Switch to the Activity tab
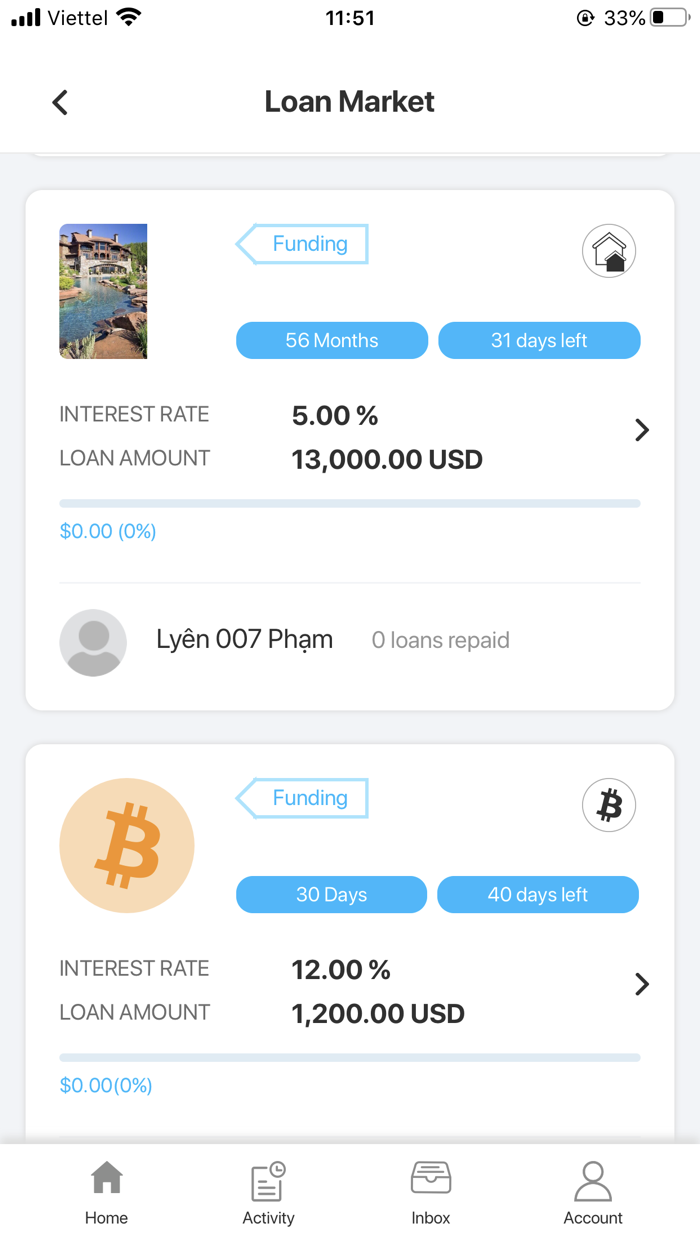Image resolution: width=700 pixels, height=1244 pixels. click(x=268, y=1192)
